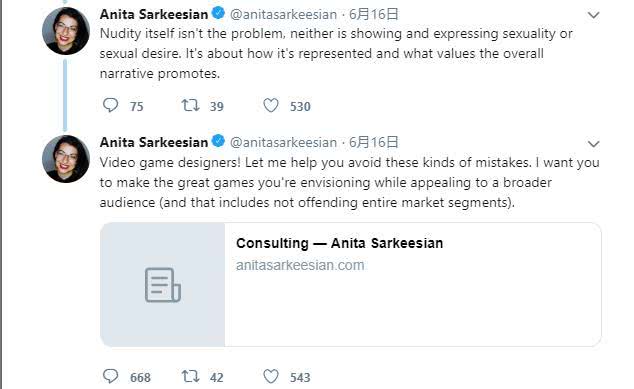Open Anita Sarkeesian's avatar on second tweet
This screenshot has width=634, height=389.
point(66,159)
